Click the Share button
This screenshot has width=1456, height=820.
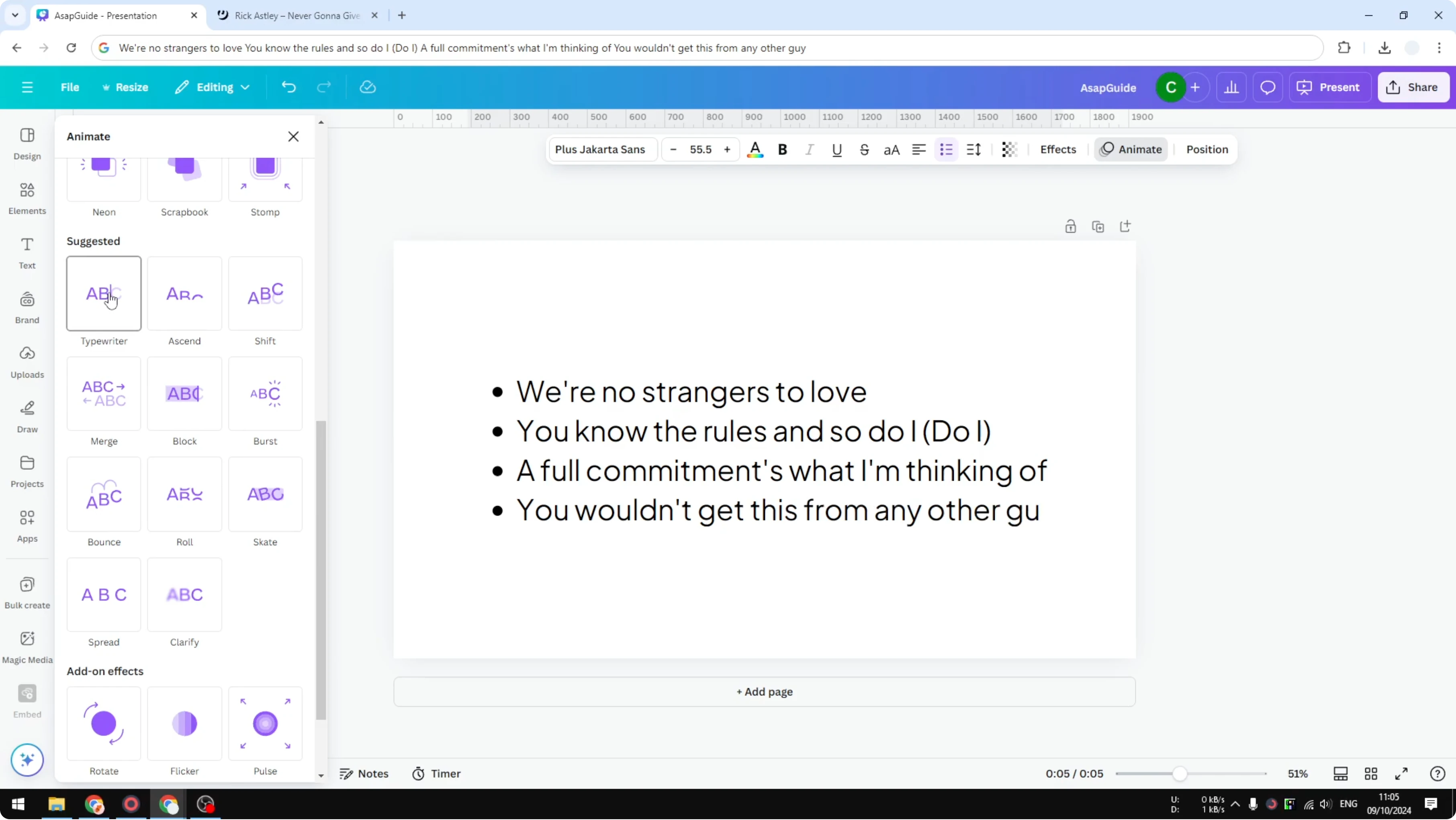click(1413, 87)
